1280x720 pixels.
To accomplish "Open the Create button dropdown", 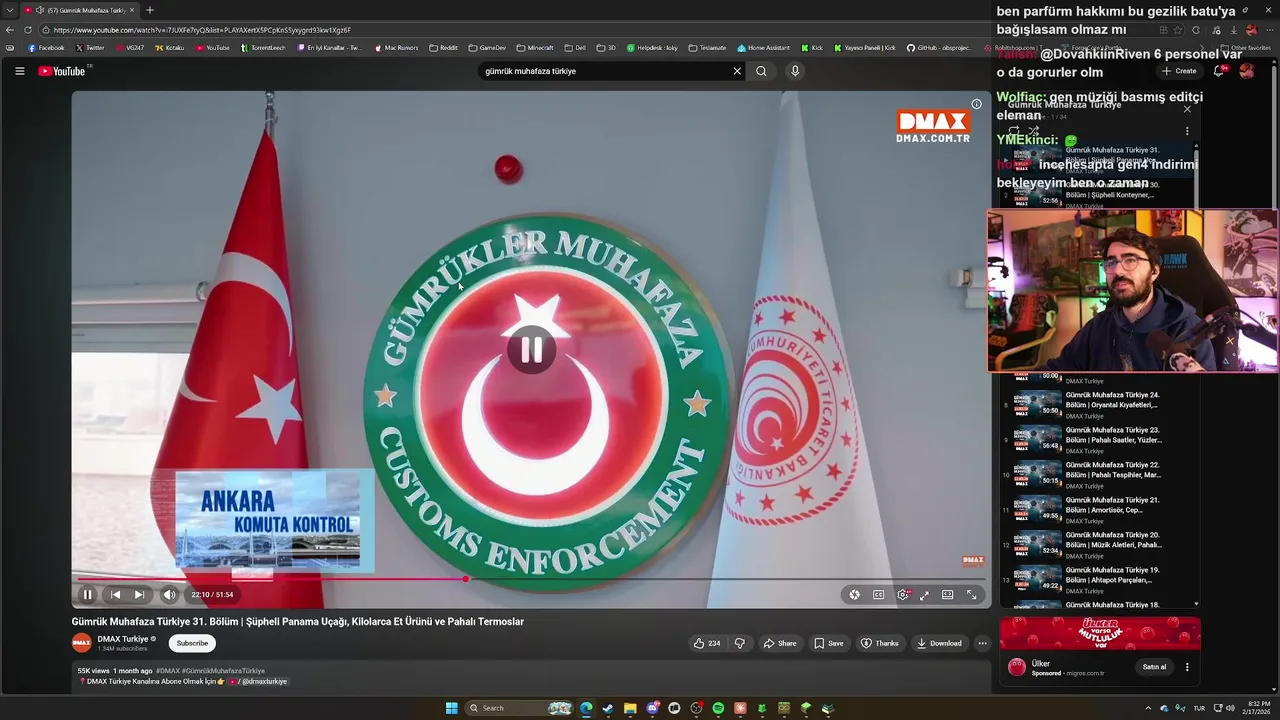I will click(1180, 71).
